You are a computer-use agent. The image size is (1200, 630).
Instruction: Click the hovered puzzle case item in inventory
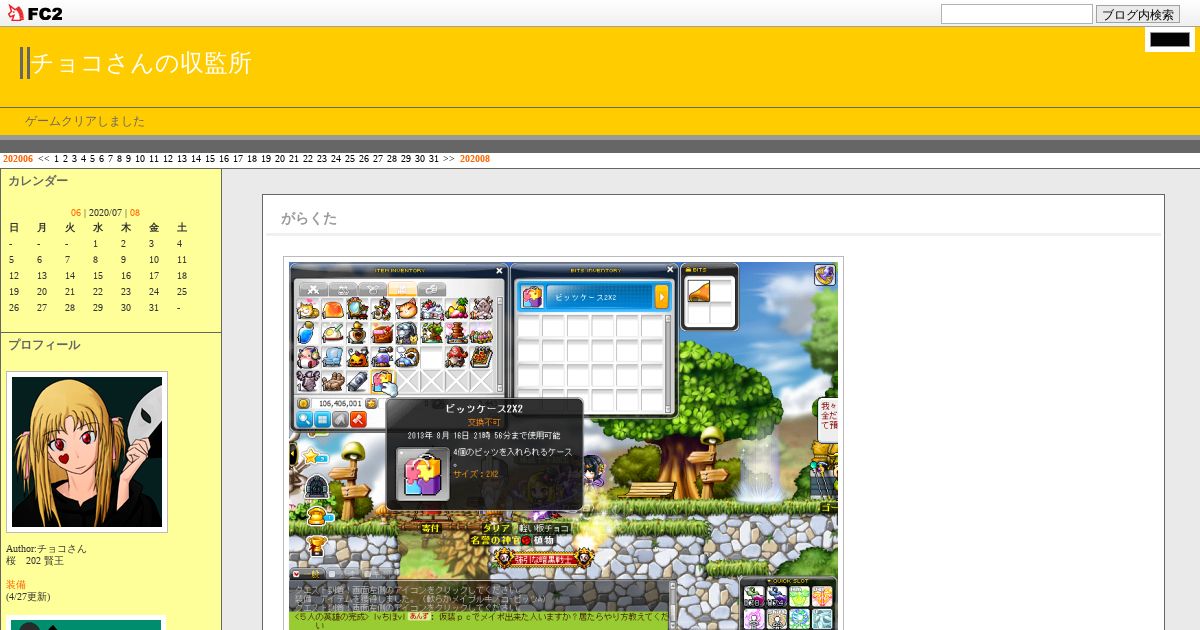tap(382, 381)
